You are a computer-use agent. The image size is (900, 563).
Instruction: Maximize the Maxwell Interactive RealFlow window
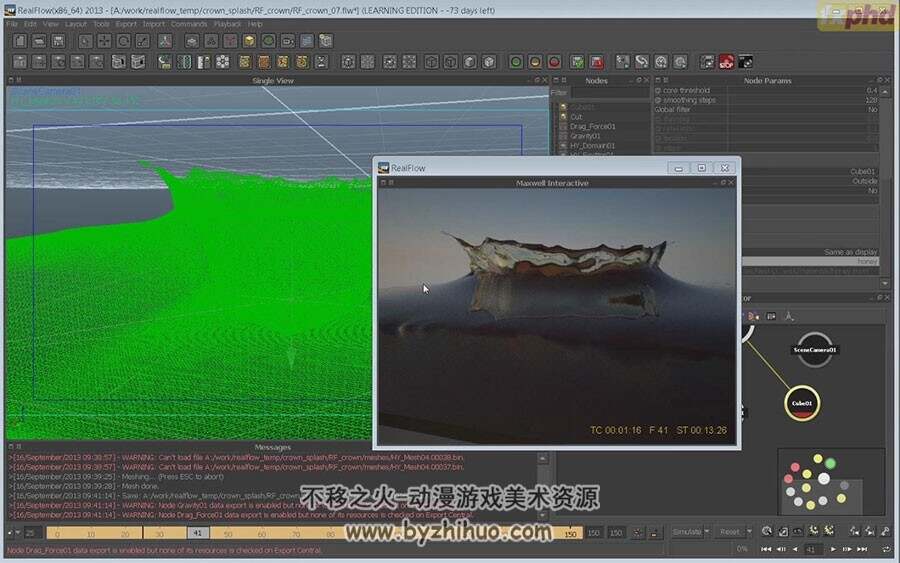[701, 168]
